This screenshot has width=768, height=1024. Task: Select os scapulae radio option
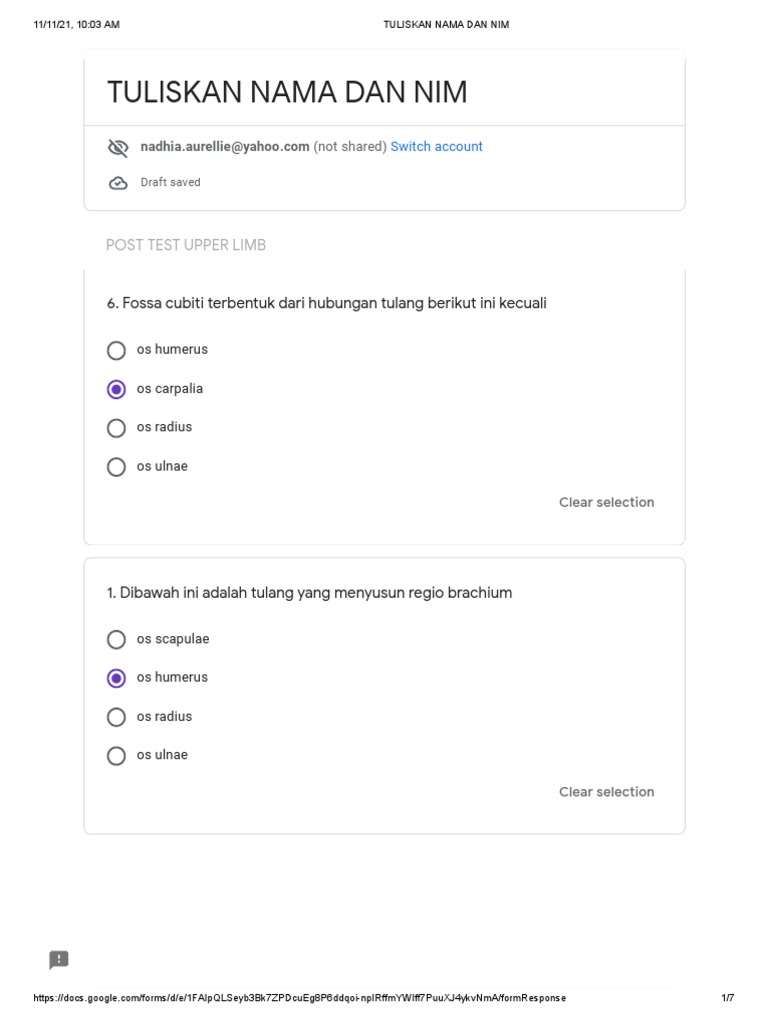click(x=116, y=639)
